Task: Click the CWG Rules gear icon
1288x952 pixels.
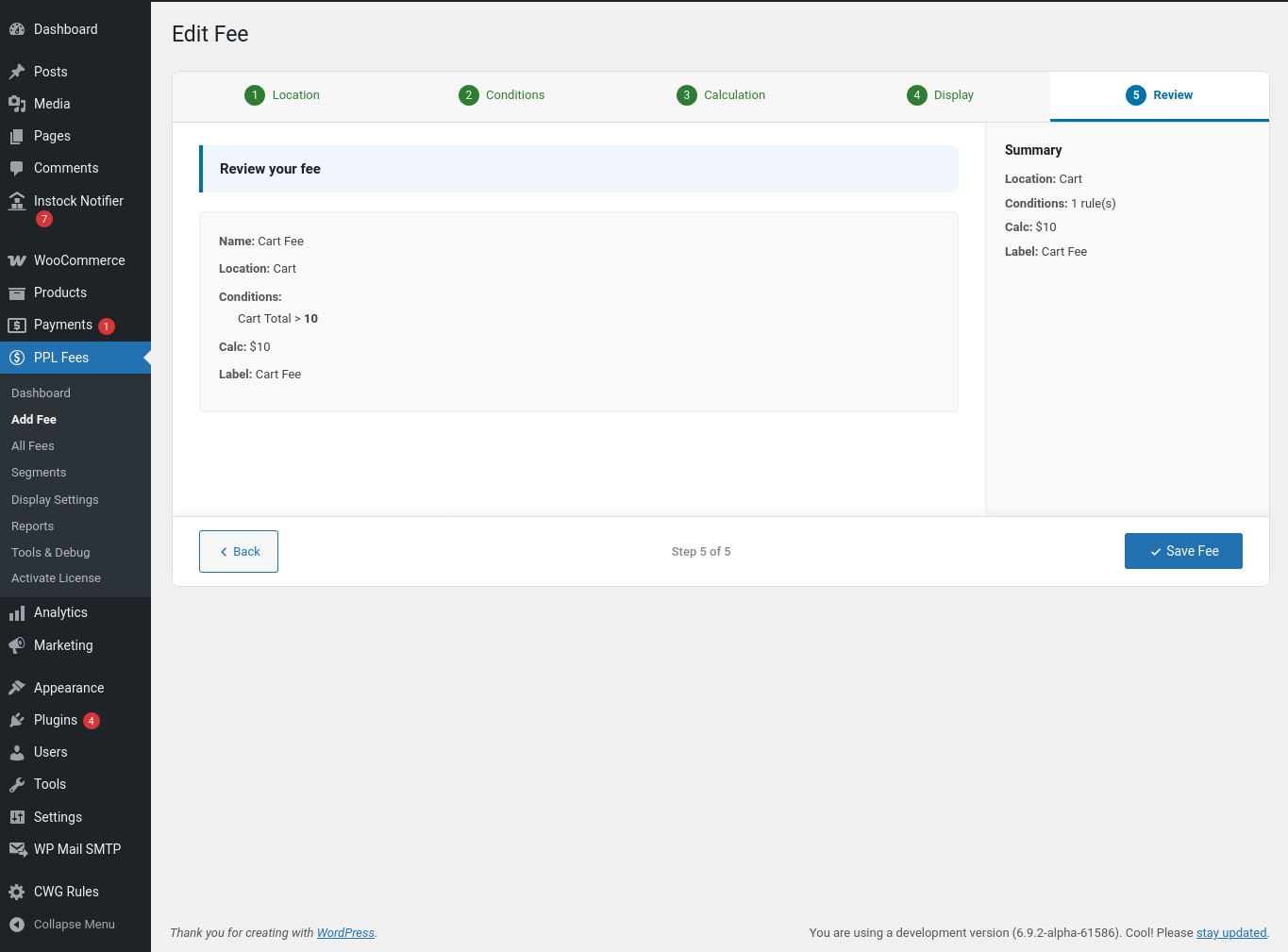Action: (x=17, y=892)
